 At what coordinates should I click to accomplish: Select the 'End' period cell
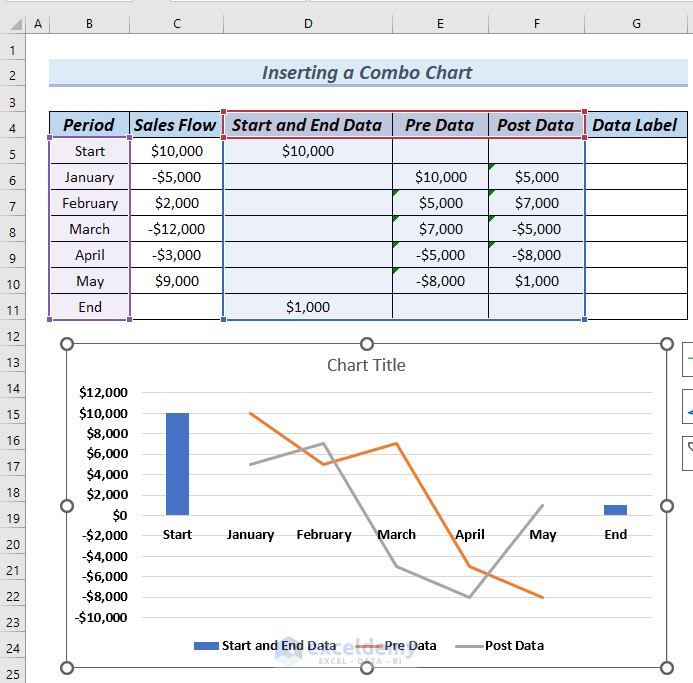[x=89, y=307]
